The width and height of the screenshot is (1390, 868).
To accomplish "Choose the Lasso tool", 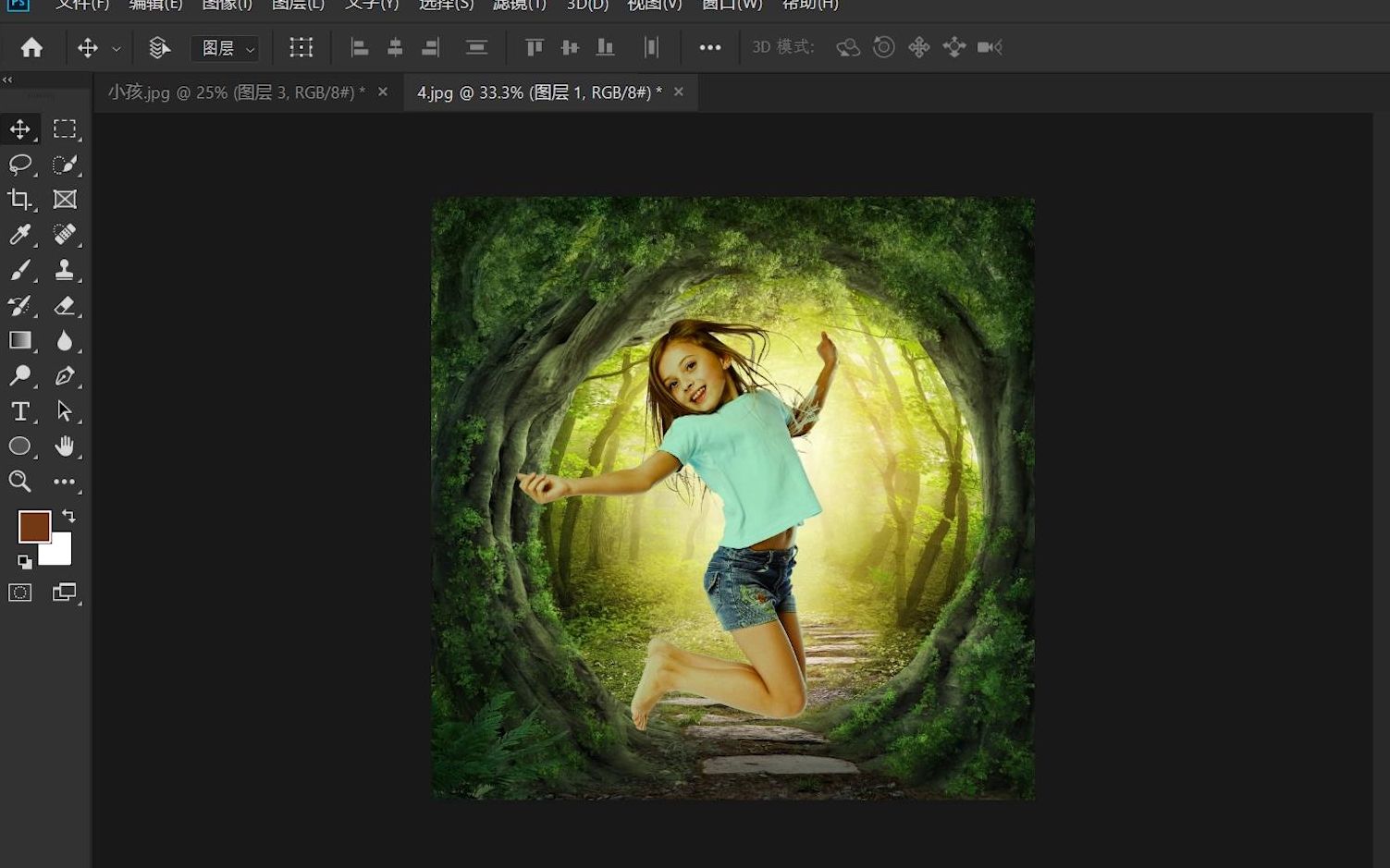I will [20, 165].
